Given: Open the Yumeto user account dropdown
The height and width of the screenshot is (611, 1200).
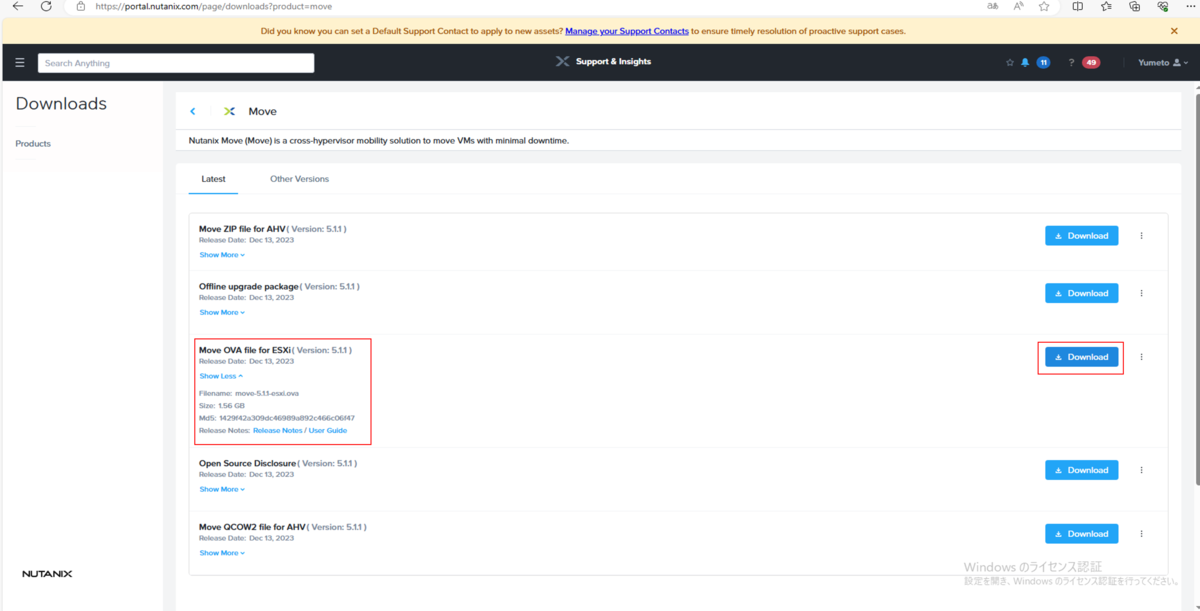Looking at the screenshot, I should pos(1163,62).
